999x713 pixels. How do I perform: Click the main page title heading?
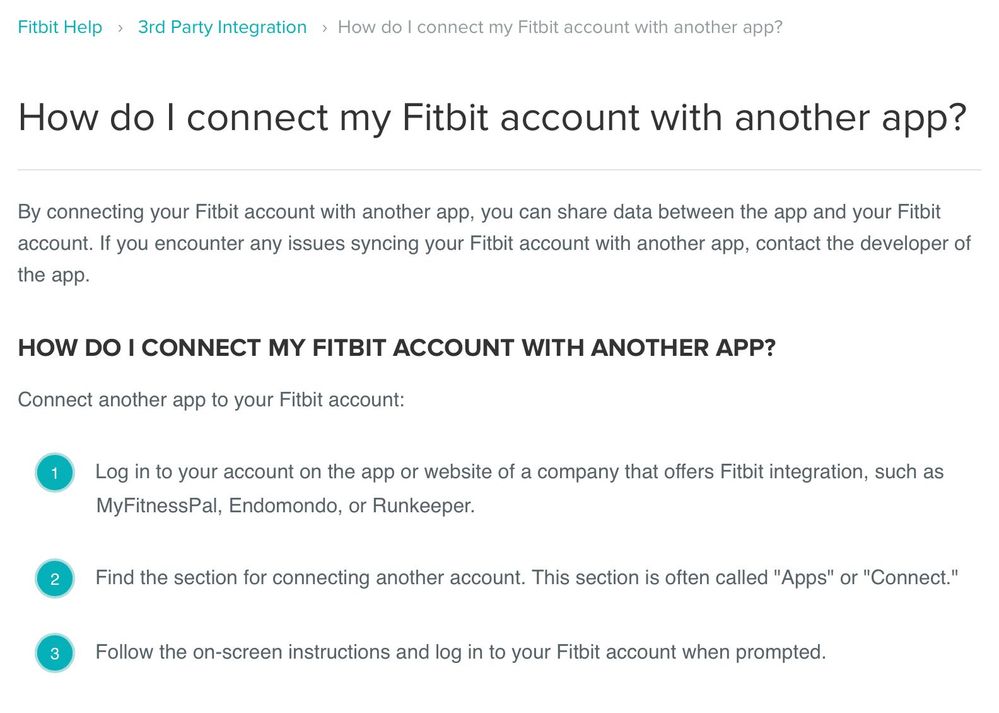coord(492,119)
